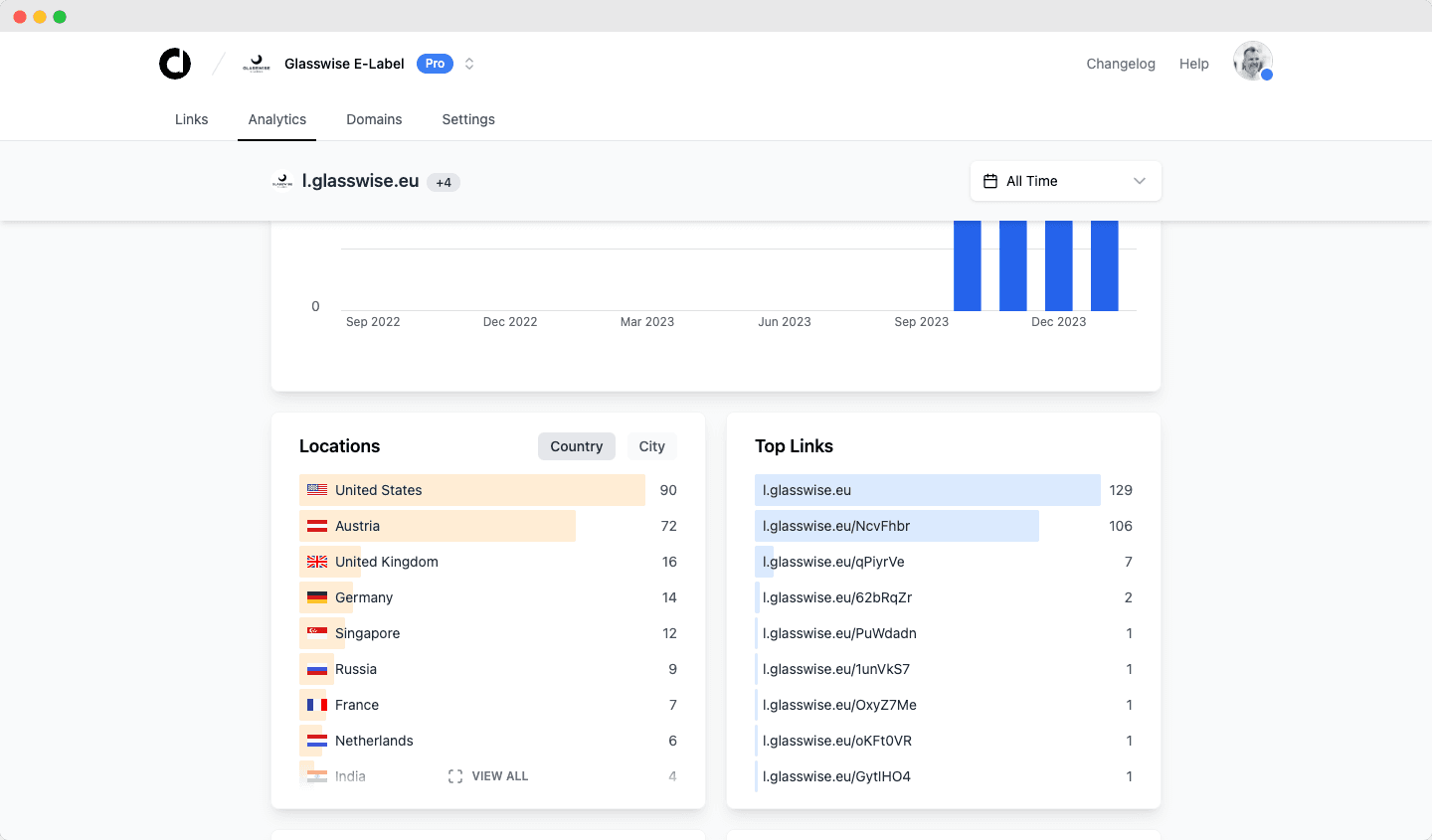Open the Changelog page
The height and width of the screenshot is (840, 1432).
click(x=1121, y=63)
